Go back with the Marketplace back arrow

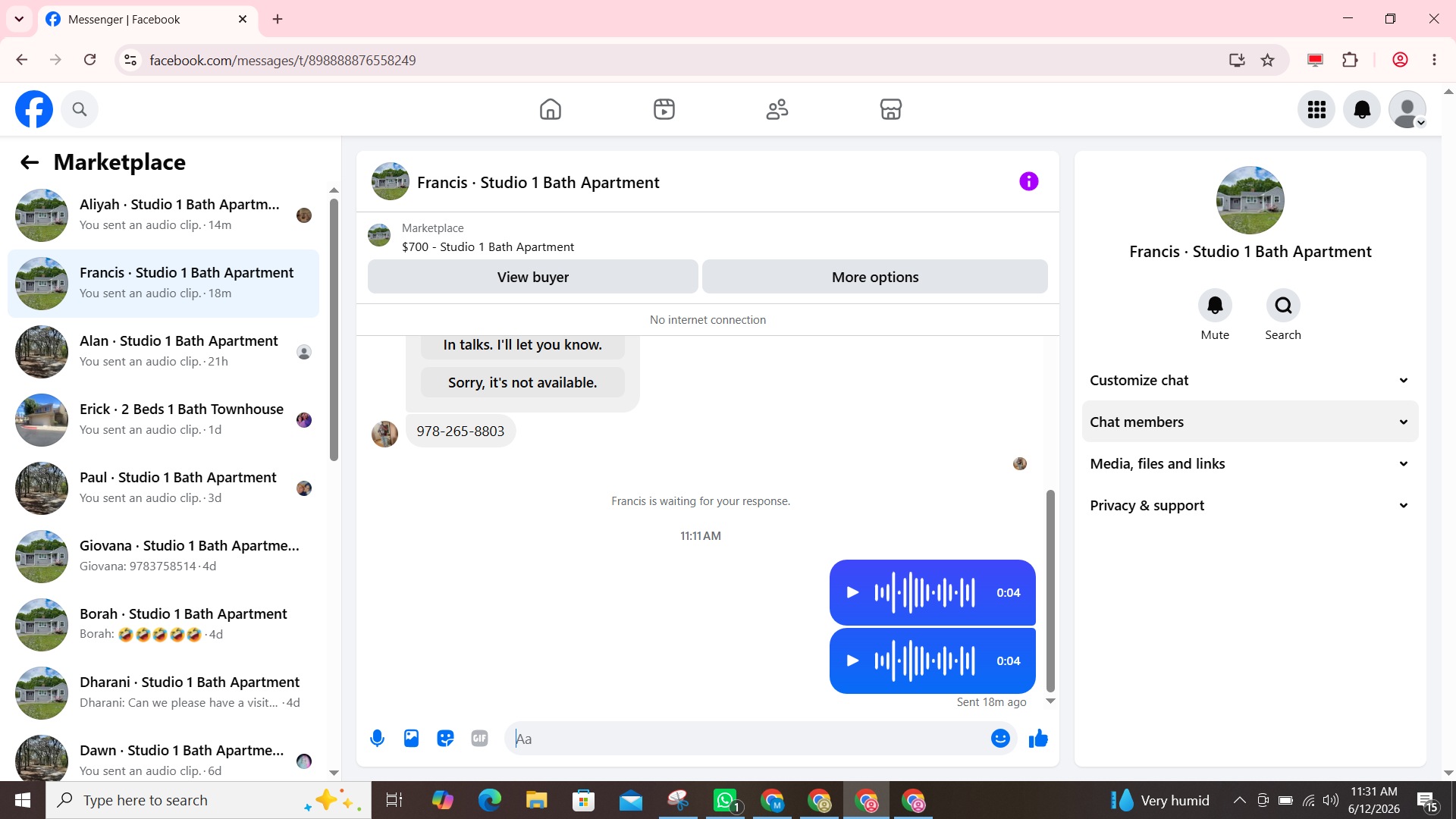pos(30,162)
